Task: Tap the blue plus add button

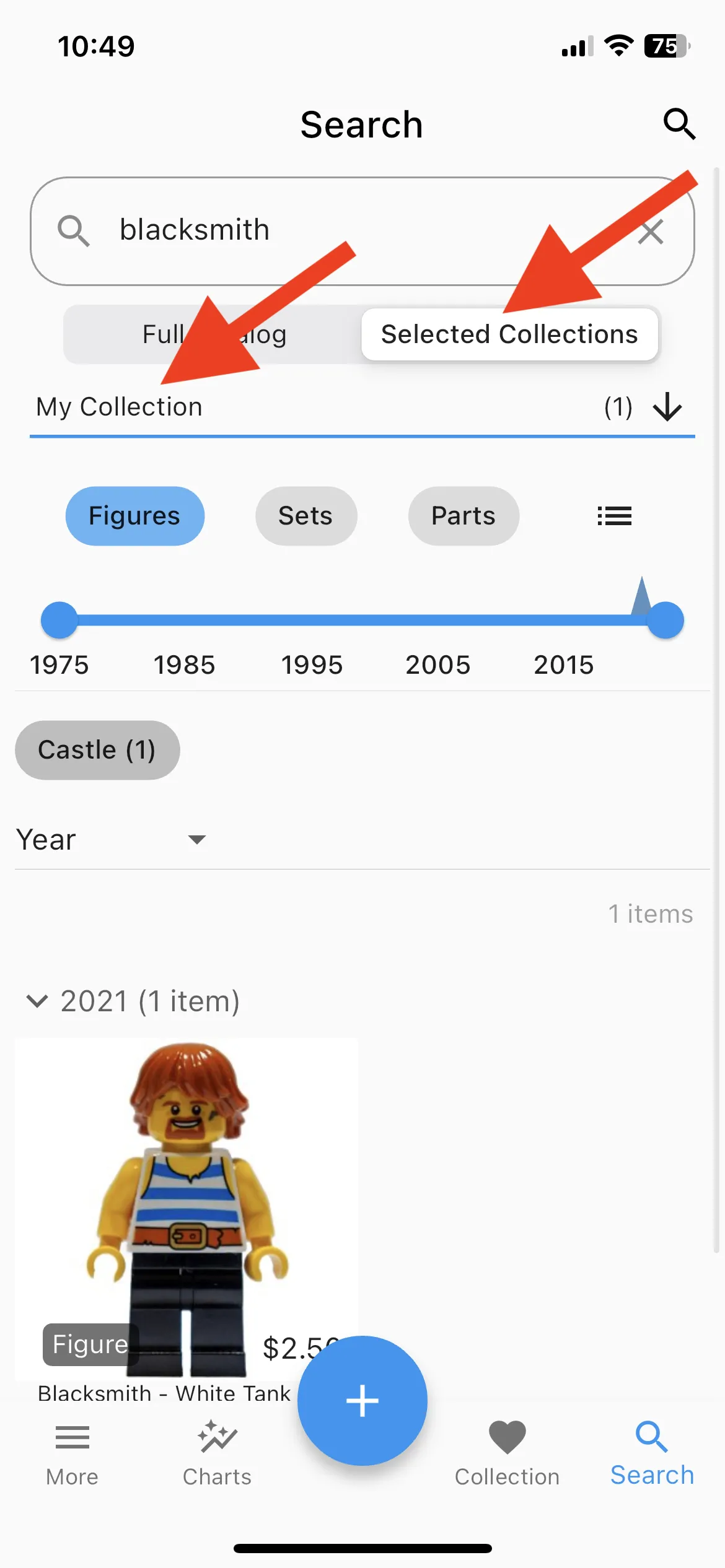Action: (362, 1400)
